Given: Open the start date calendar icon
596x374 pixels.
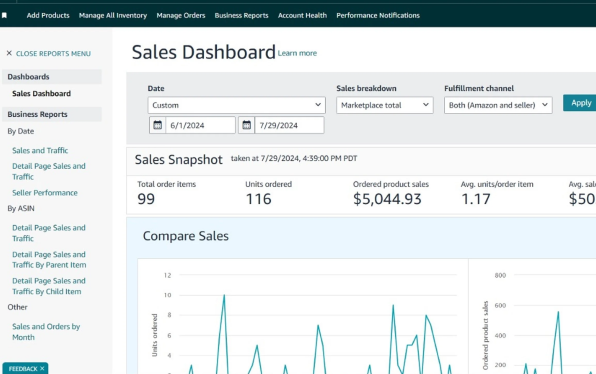Looking at the screenshot, I should 157,125.
